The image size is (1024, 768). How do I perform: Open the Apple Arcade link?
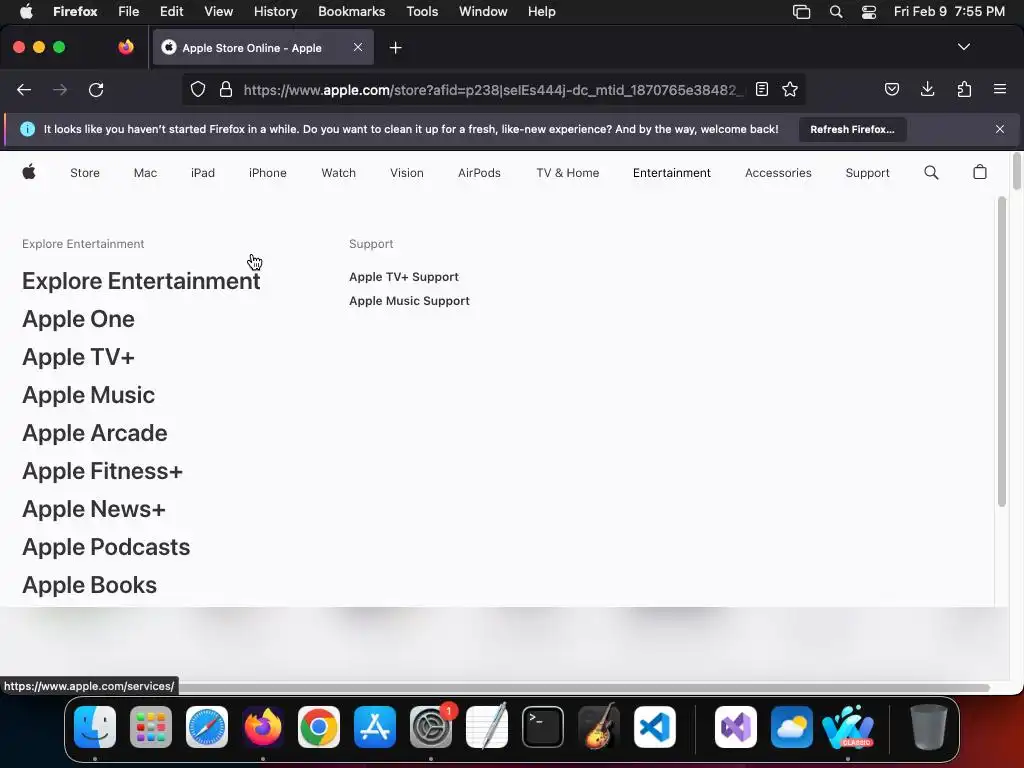pos(95,432)
